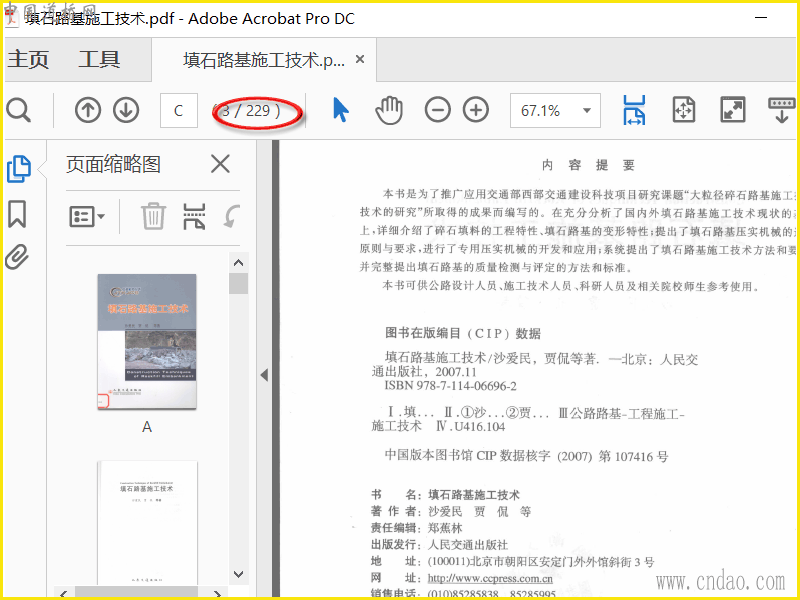The height and width of the screenshot is (600, 800).
Task: Click the 出版发行 人民交通出版社 line
Action: tap(439, 545)
